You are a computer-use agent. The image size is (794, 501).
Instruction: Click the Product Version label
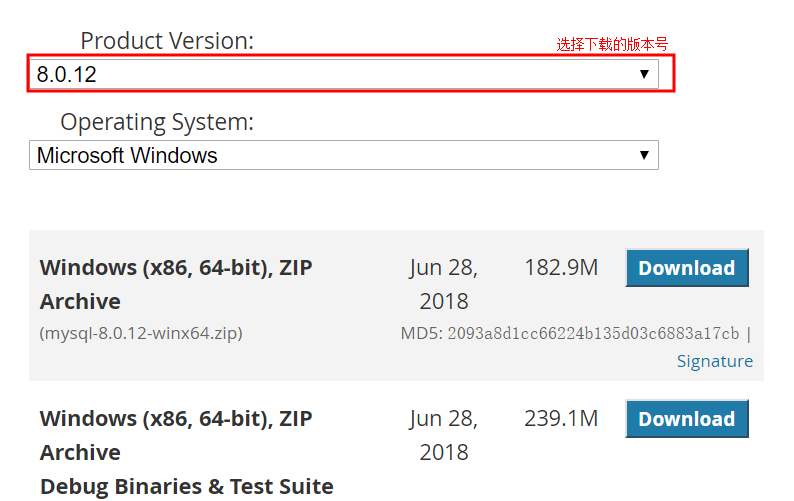167,41
